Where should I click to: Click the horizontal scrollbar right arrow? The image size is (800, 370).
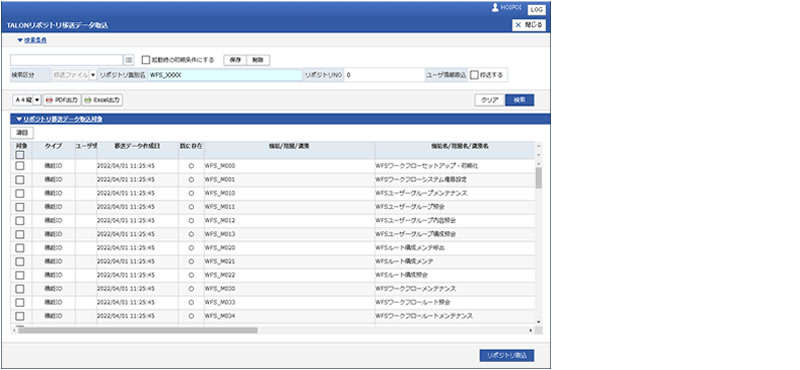(x=531, y=331)
